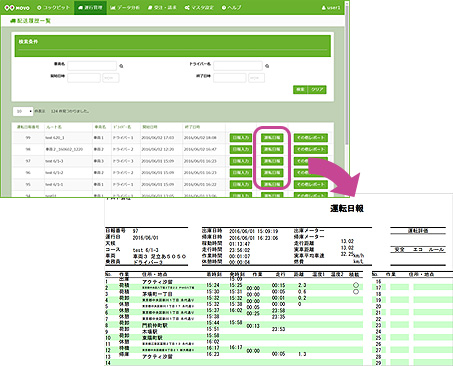Open the データ分析 menu
Image resolution: width=453 pixels, height=366 pixels.
[x=125, y=7]
